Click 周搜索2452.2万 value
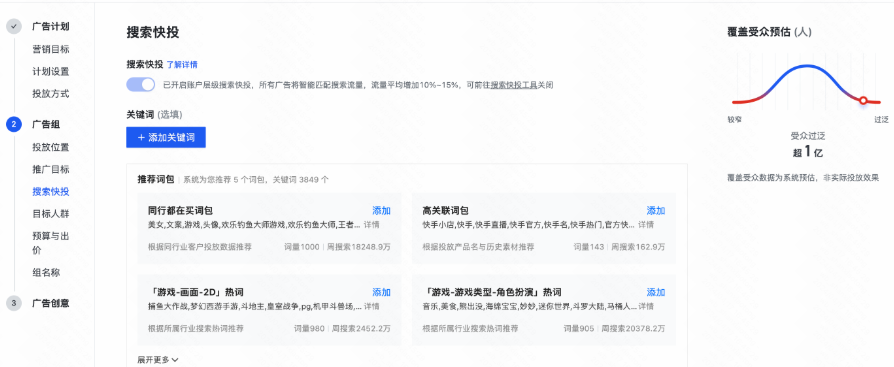 [361, 329]
